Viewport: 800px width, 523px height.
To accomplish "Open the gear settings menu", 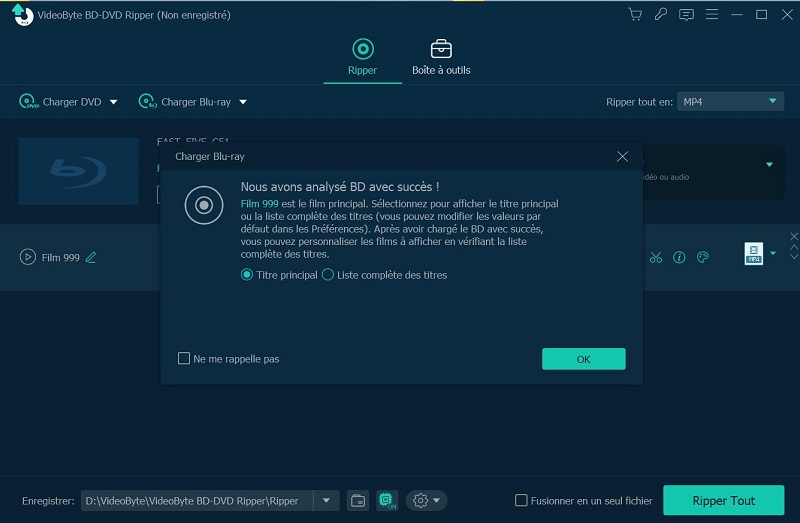I will (427, 501).
